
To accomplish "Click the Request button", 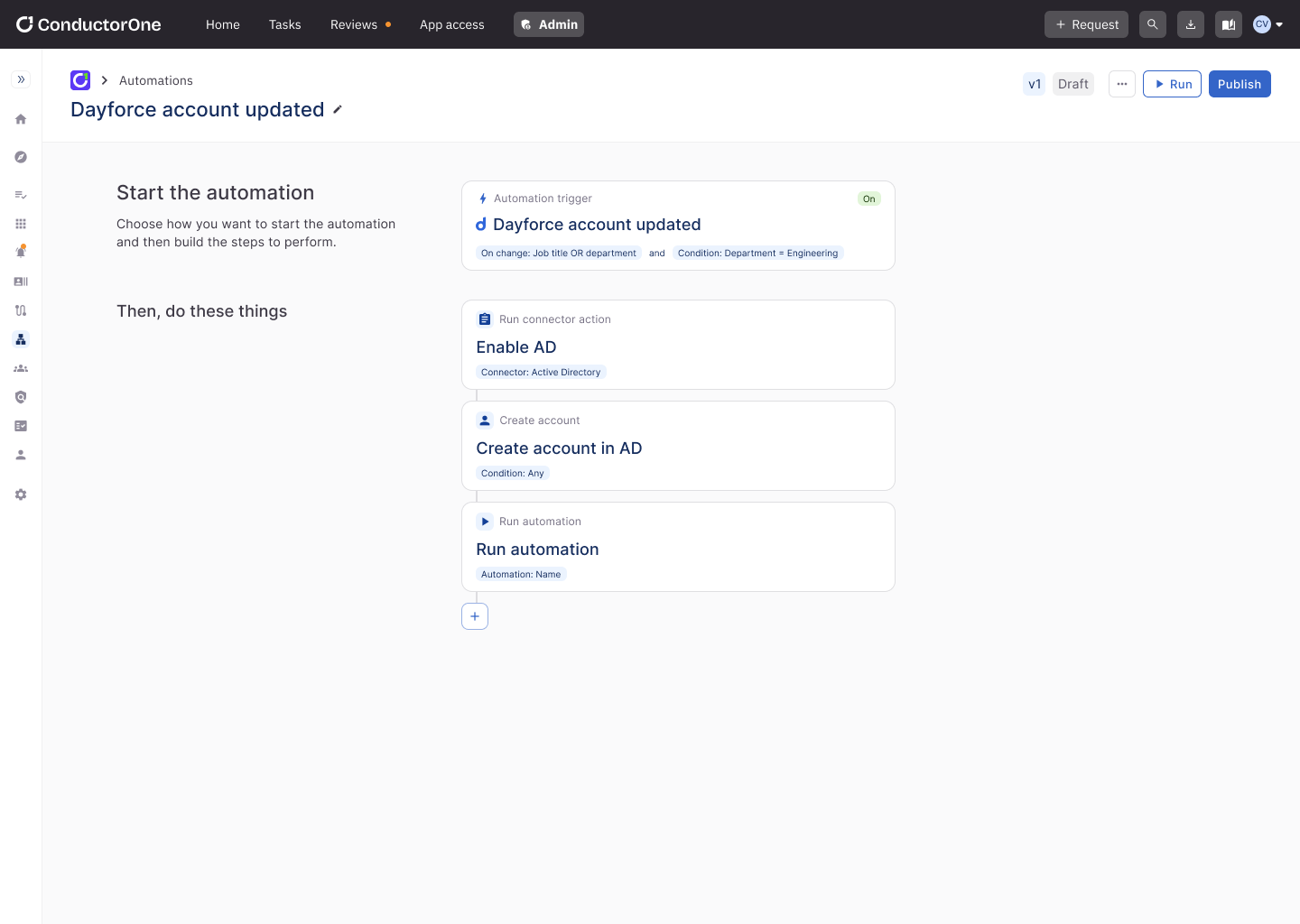I will [1086, 24].
